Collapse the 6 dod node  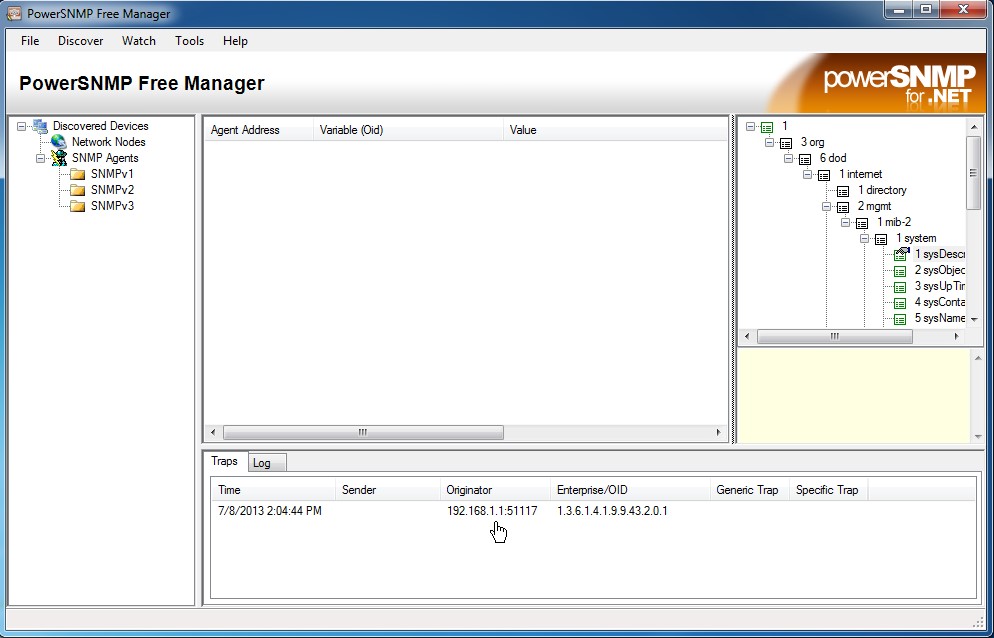point(789,158)
